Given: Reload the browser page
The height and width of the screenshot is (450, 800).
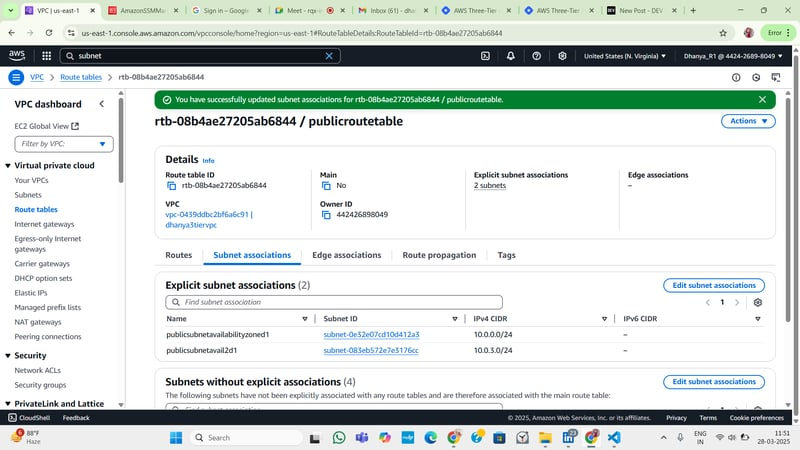Looking at the screenshot, I should pyautogui.click(x=48, y=33).
